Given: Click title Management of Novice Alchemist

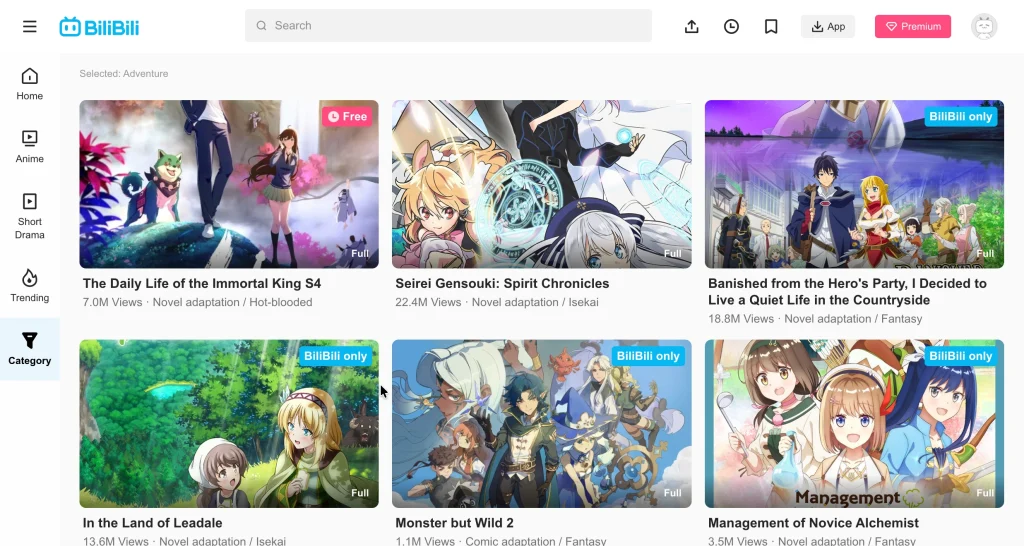Looking at the screenshot, I should click(813, 523).
